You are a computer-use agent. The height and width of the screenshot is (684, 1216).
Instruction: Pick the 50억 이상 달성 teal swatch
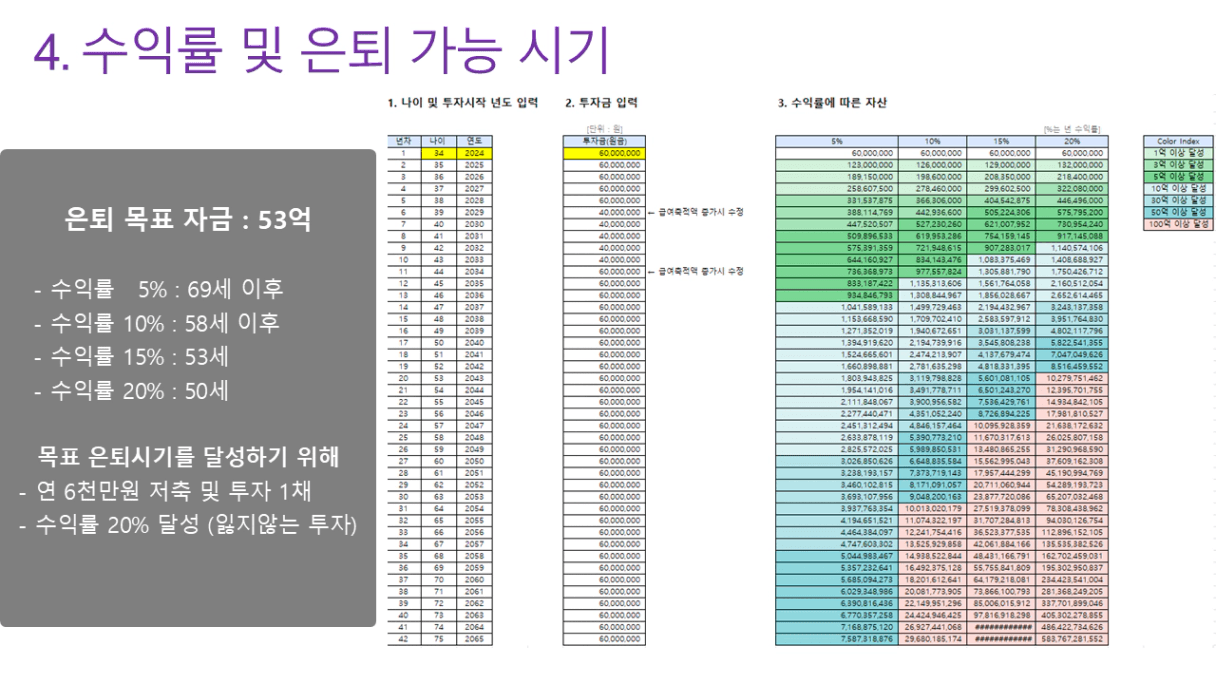coord(1177,213)
